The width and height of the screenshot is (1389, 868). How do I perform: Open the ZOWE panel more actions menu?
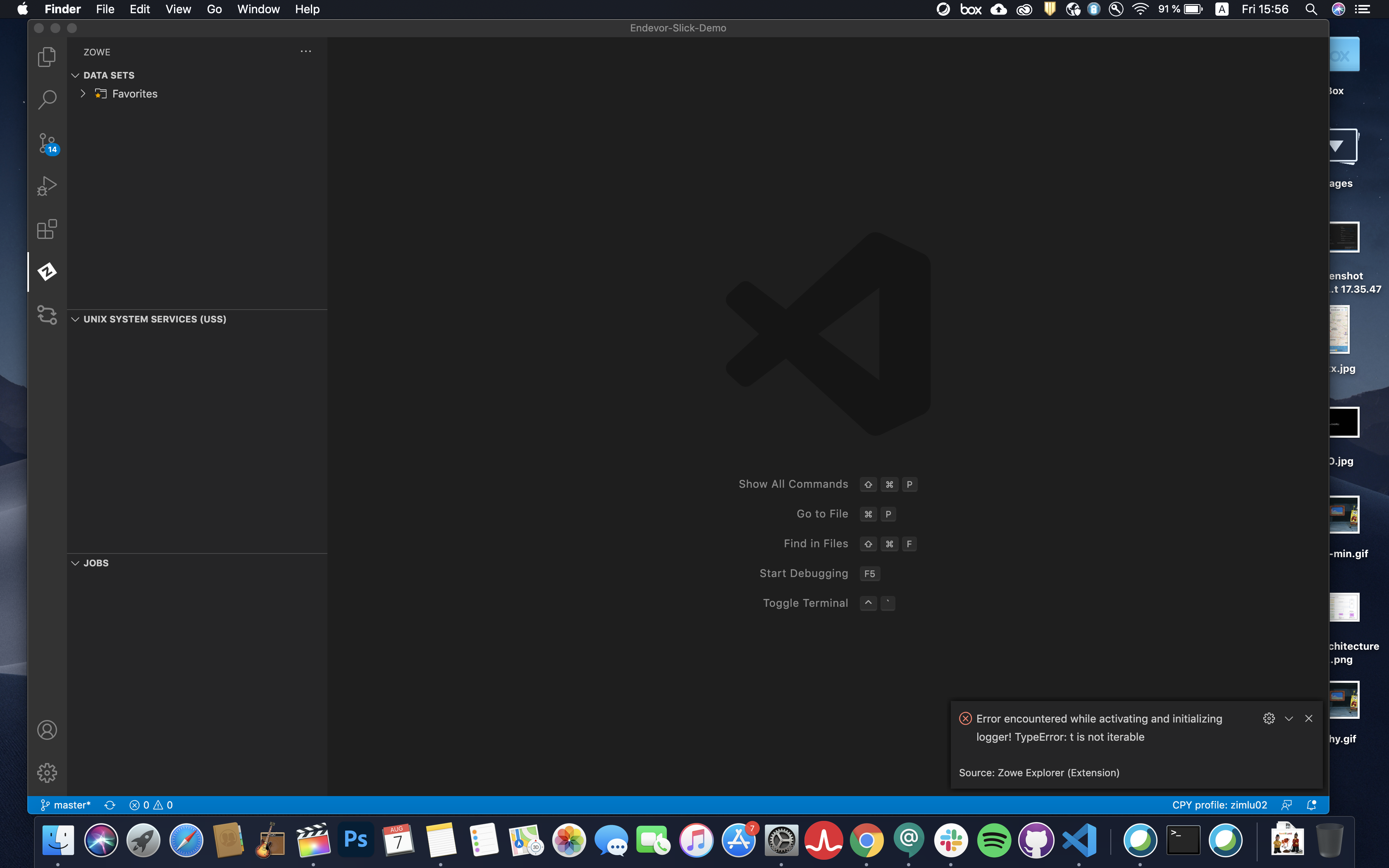tap(305, 51)
